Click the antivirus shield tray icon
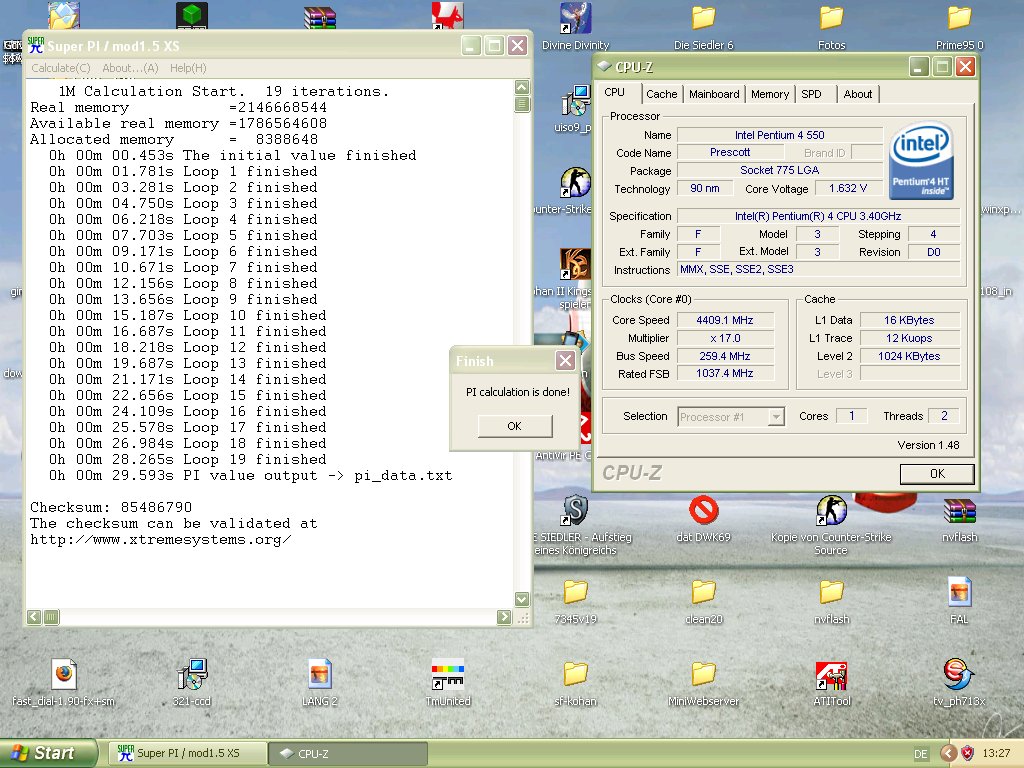Image resolution: width=1024 pixels, height=768 pixels. pos(967,753)
